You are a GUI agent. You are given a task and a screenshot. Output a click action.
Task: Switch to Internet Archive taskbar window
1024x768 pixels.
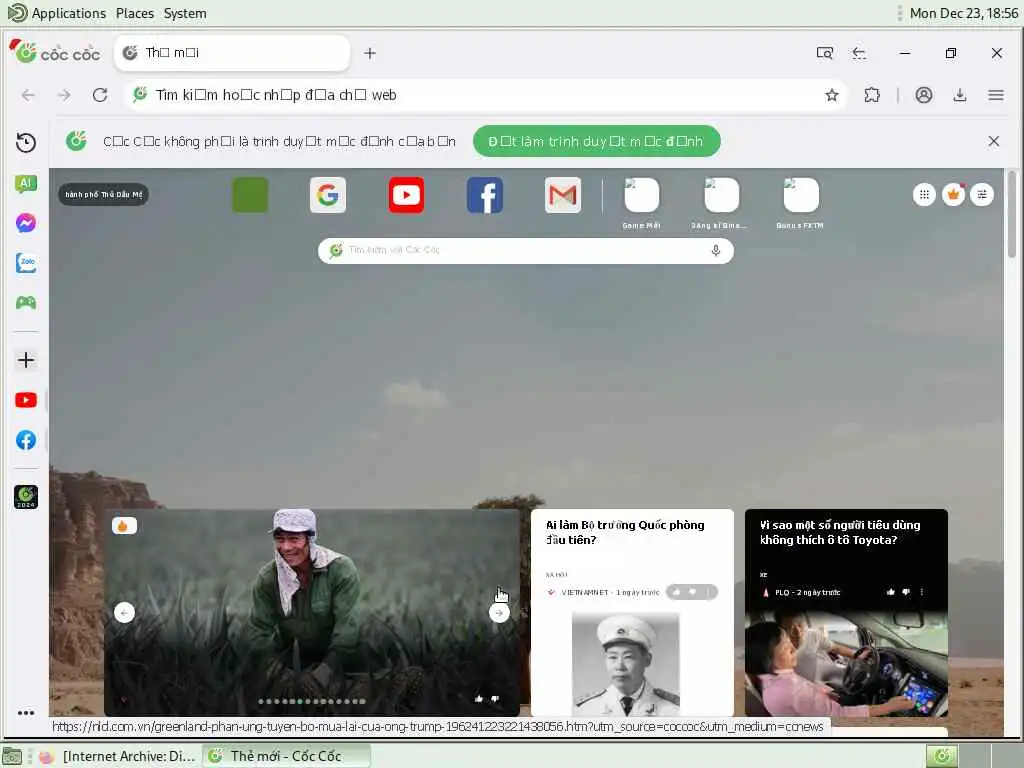[118, 756]
